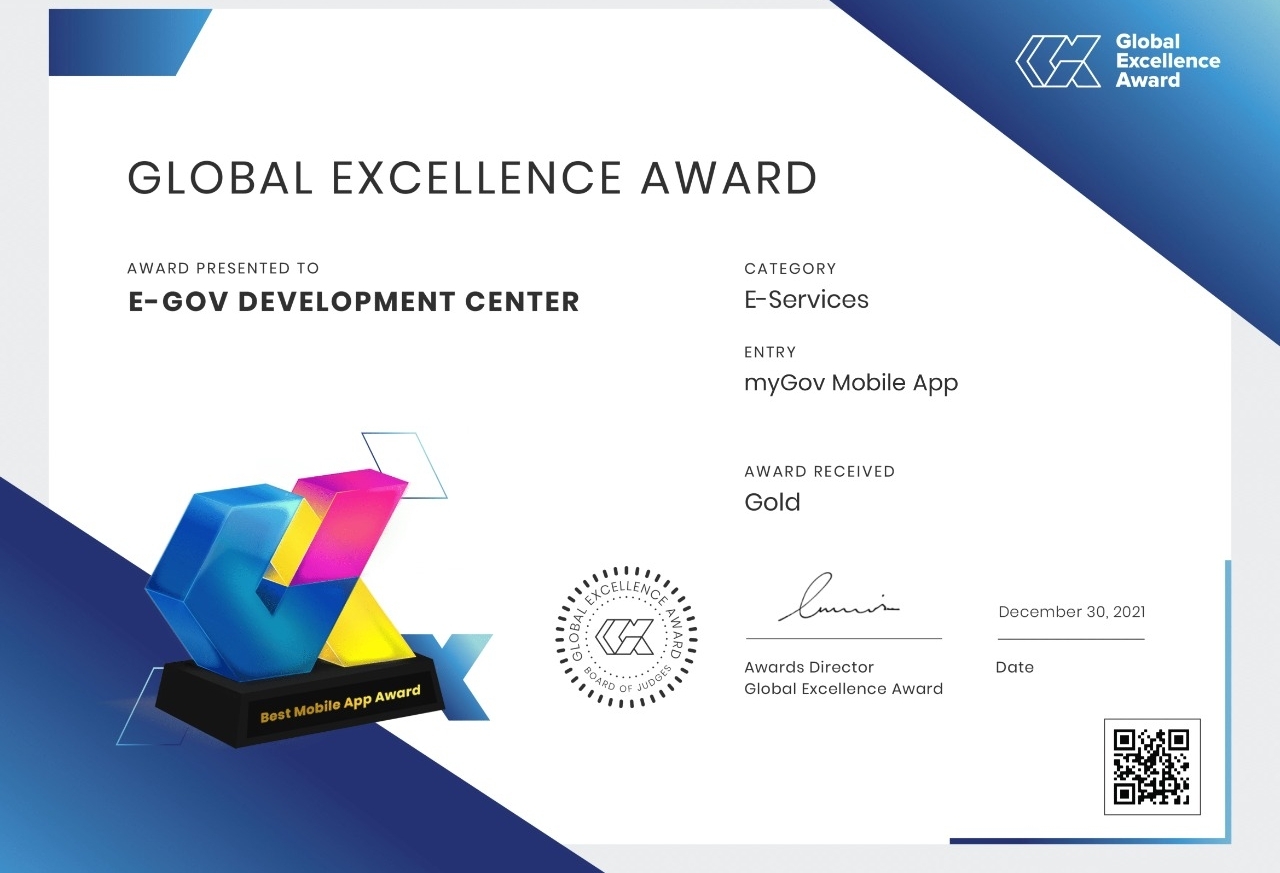Click "Global Excellence Award" under Awards Director

pos(844,688)
